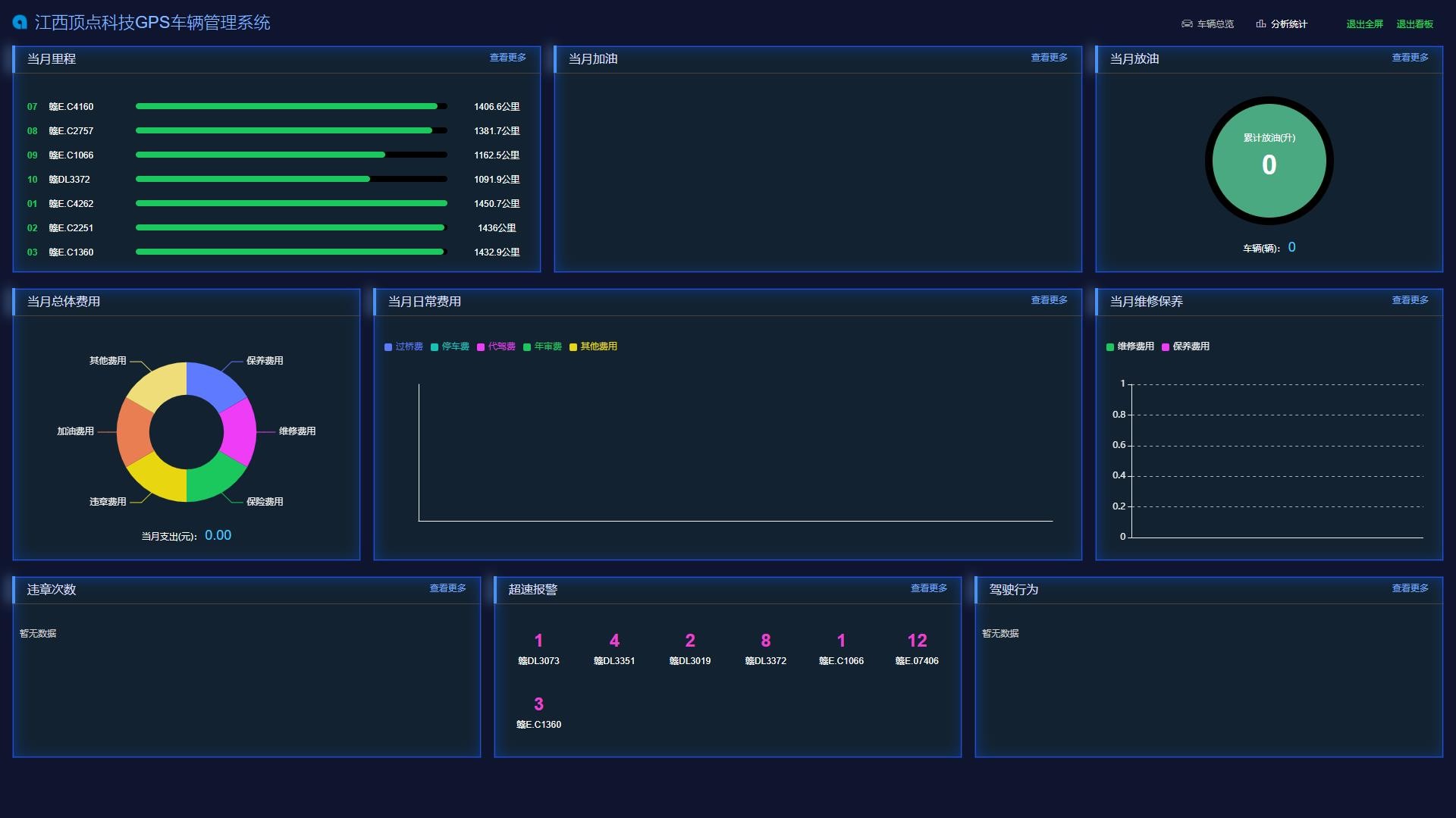This screenshot has height=818, width=1456.
Task: Open 查看更多 in the 当月里程 panel
Action: click(x=507, y=58)
